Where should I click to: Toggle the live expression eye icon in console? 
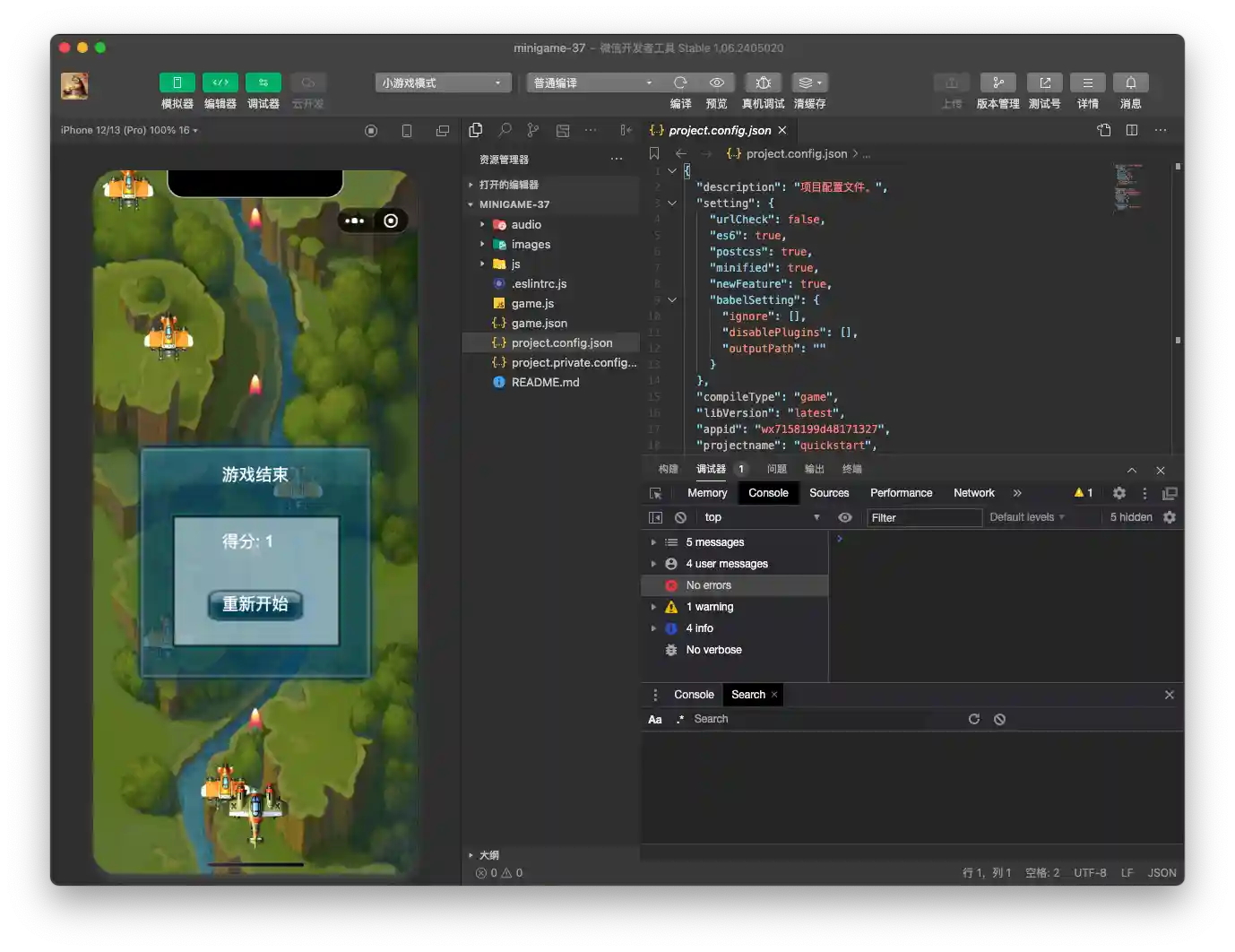(844, 517)
